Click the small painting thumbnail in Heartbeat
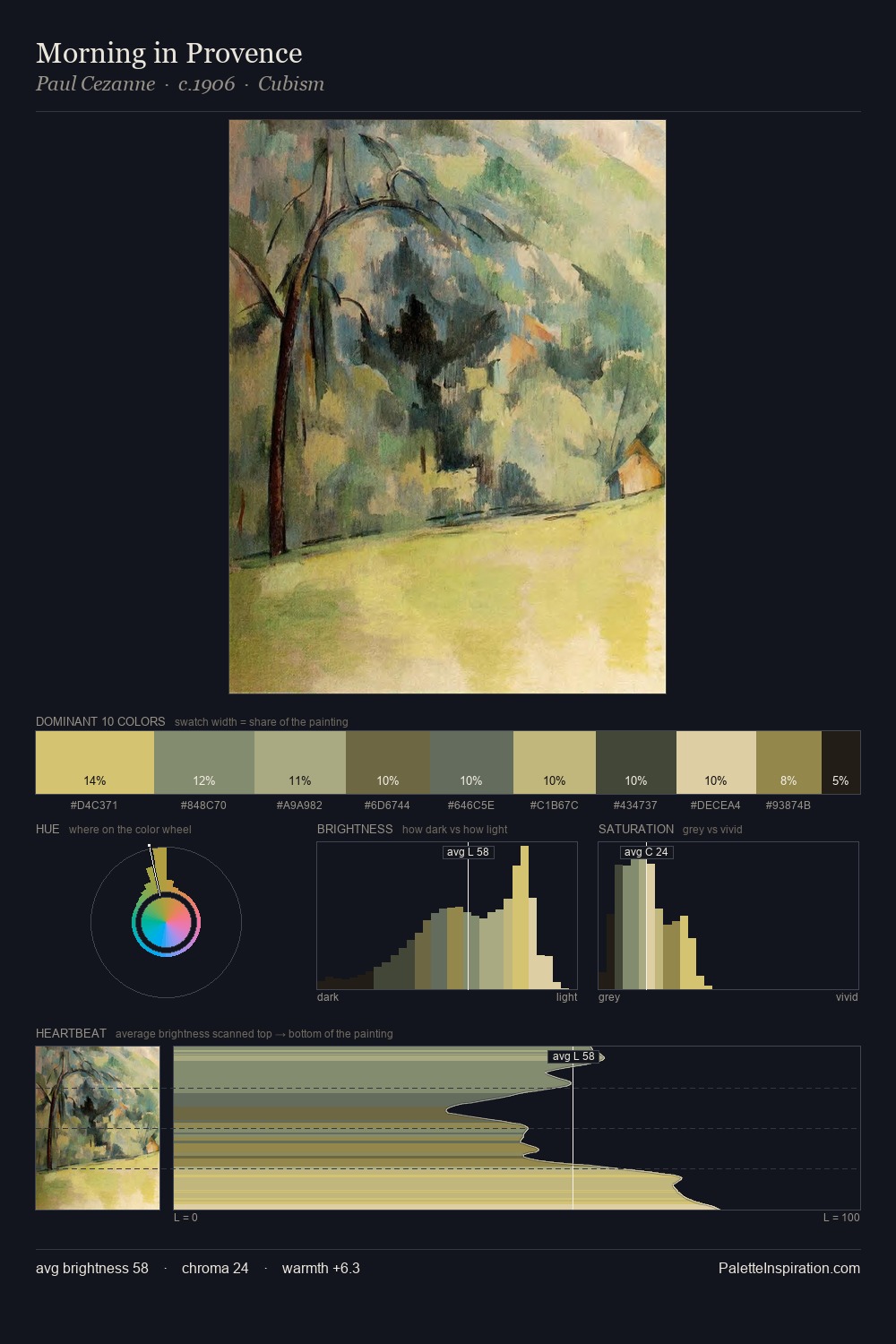The width and height of the screenshot is (896, 1344). 98,1128
